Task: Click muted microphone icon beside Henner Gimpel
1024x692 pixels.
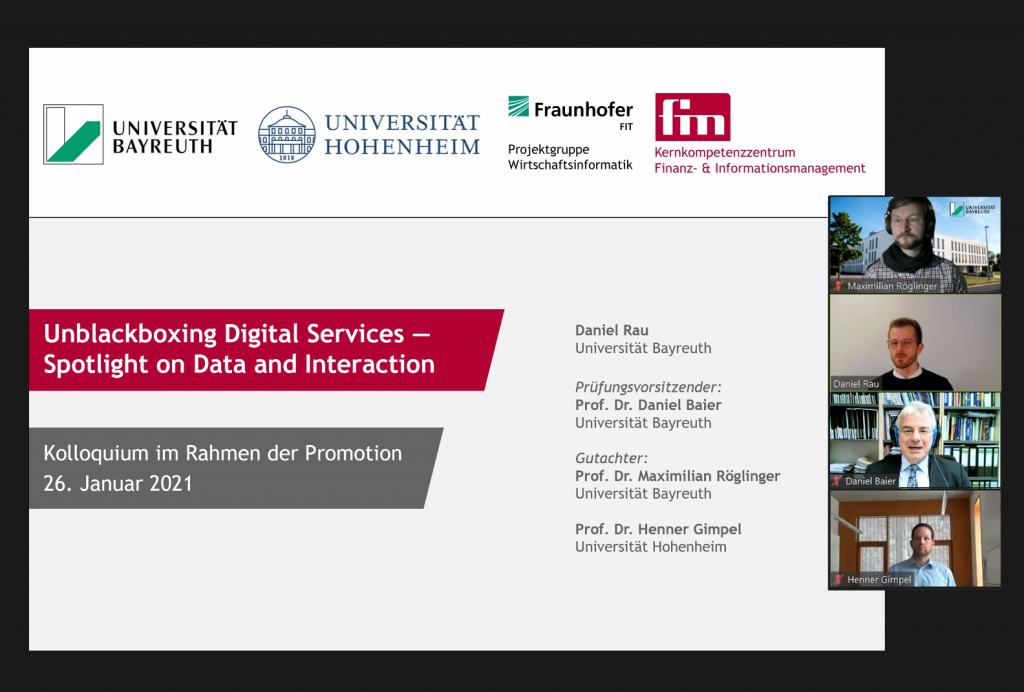Action: tap(839, 579)
